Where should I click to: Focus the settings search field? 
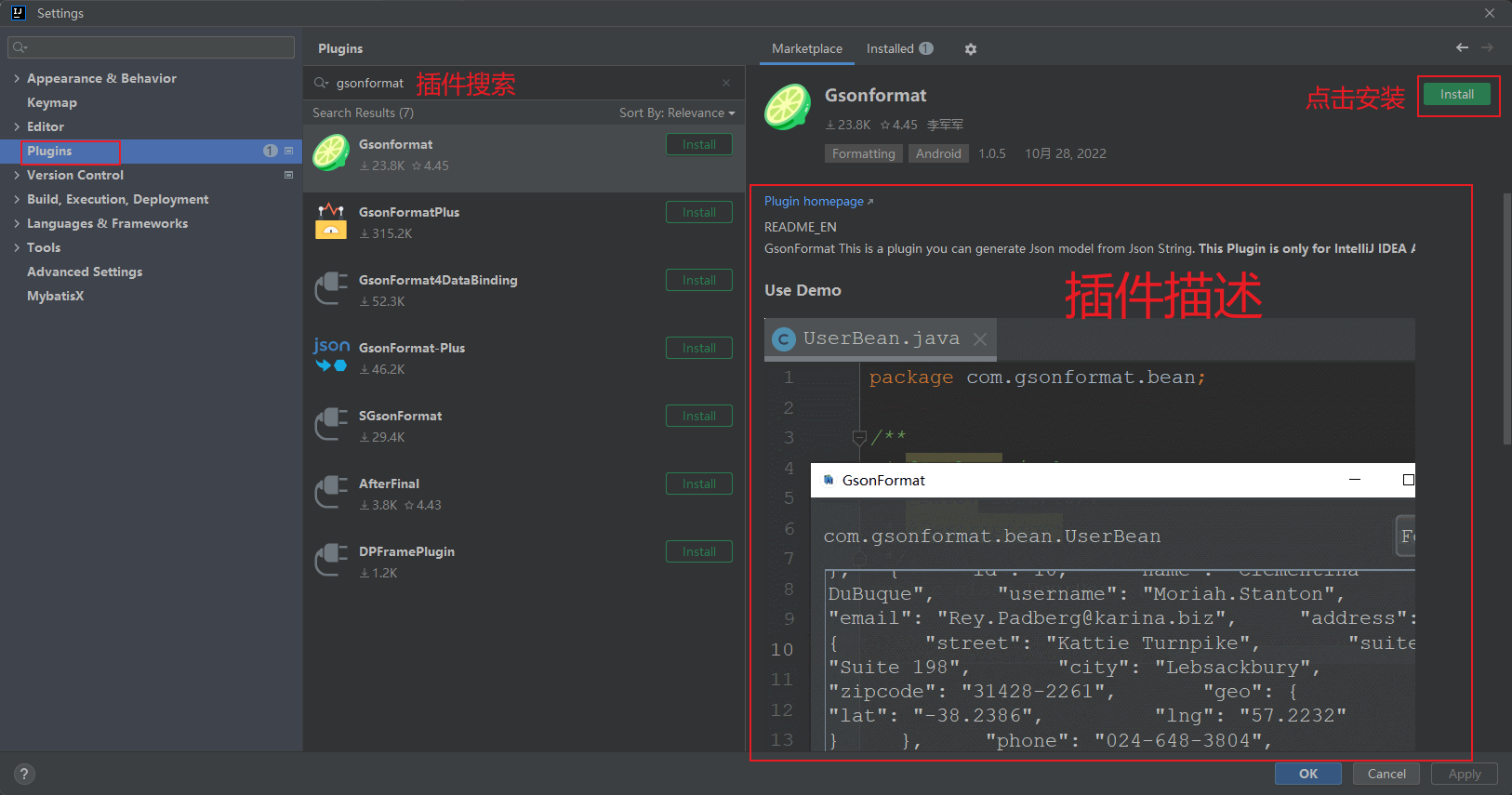tap(151, 47)
